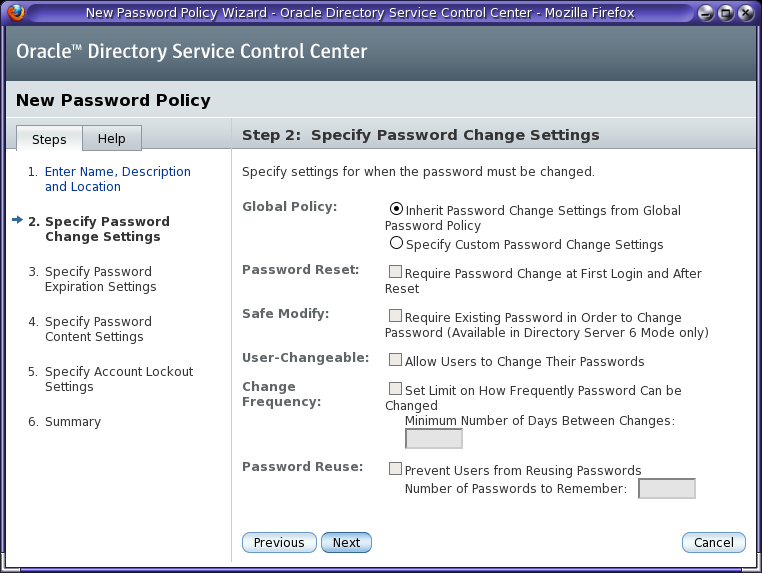
Task: Close the New Password Policy Wizard window
Action: [745, 13]
